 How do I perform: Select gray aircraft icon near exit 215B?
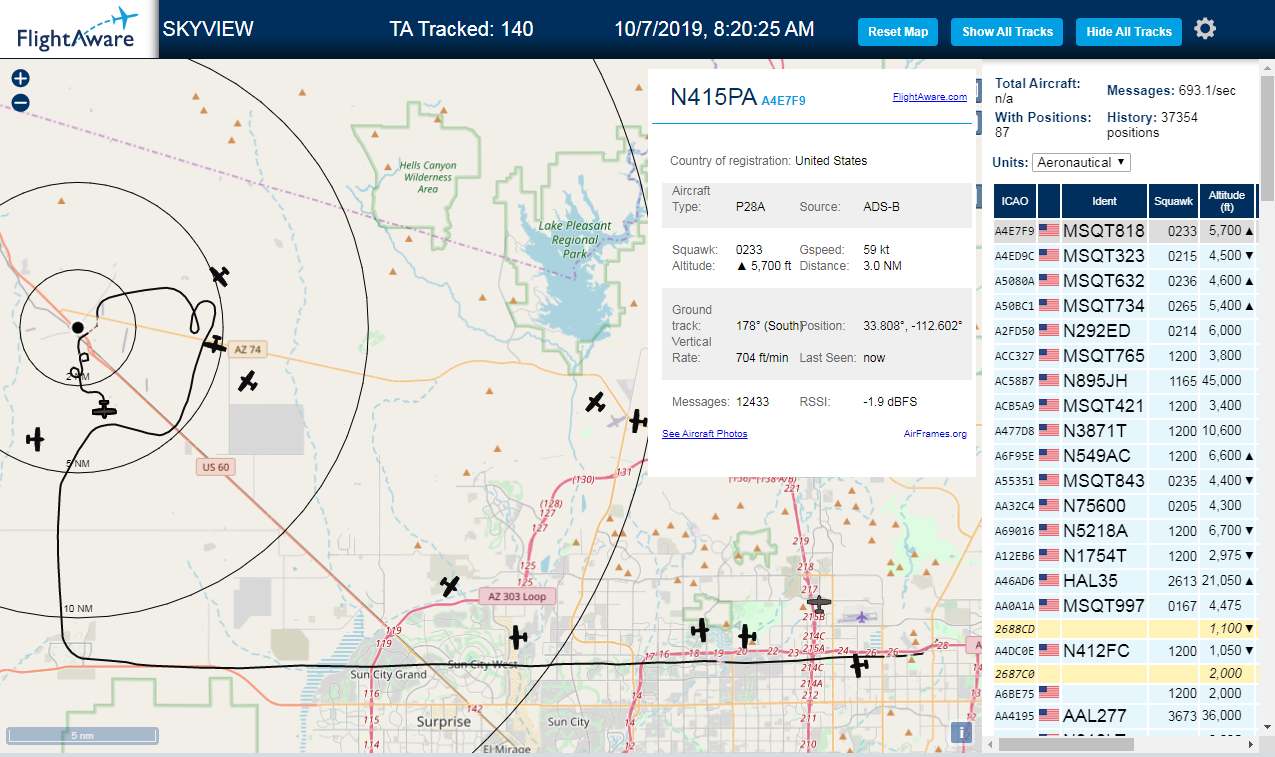819,603
